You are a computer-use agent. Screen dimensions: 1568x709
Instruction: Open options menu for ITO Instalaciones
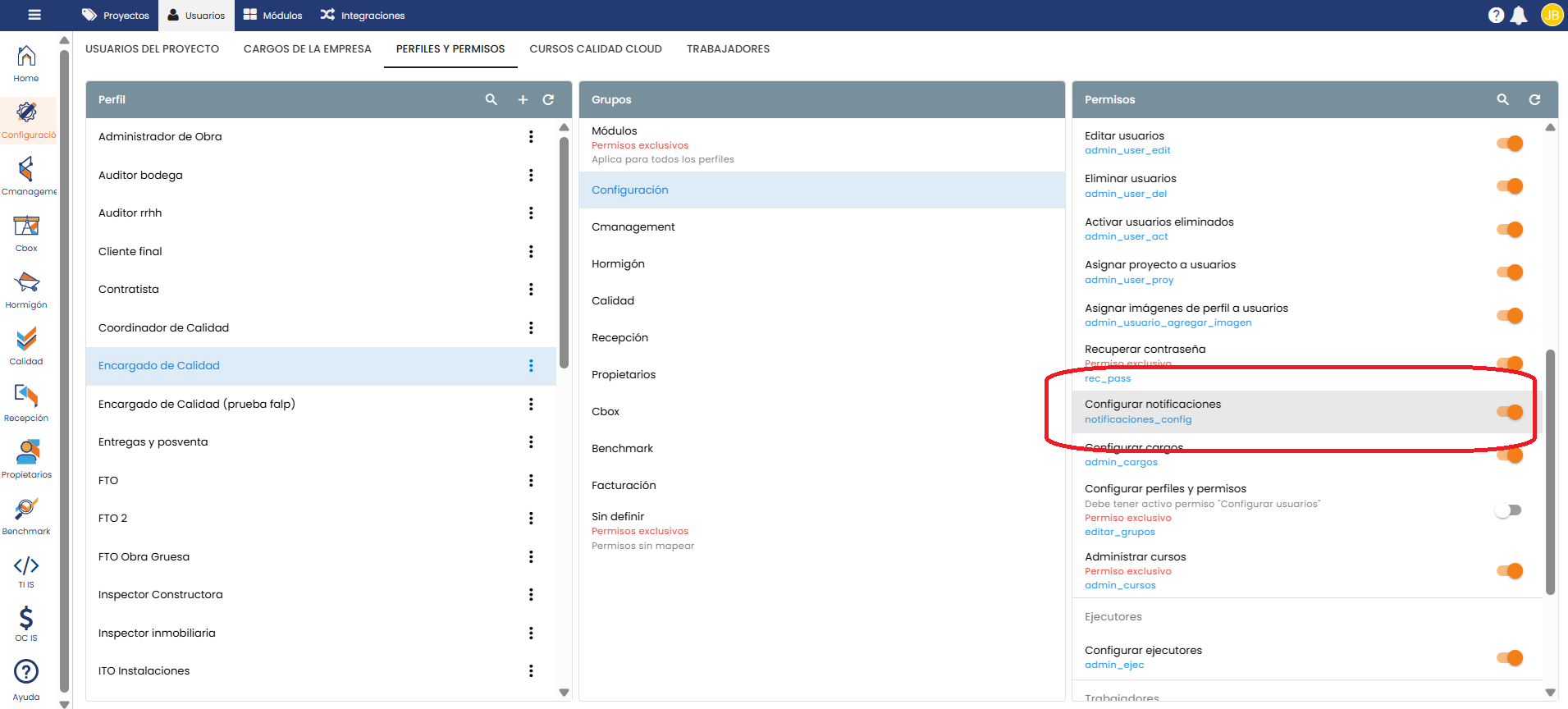click(531, 671)
